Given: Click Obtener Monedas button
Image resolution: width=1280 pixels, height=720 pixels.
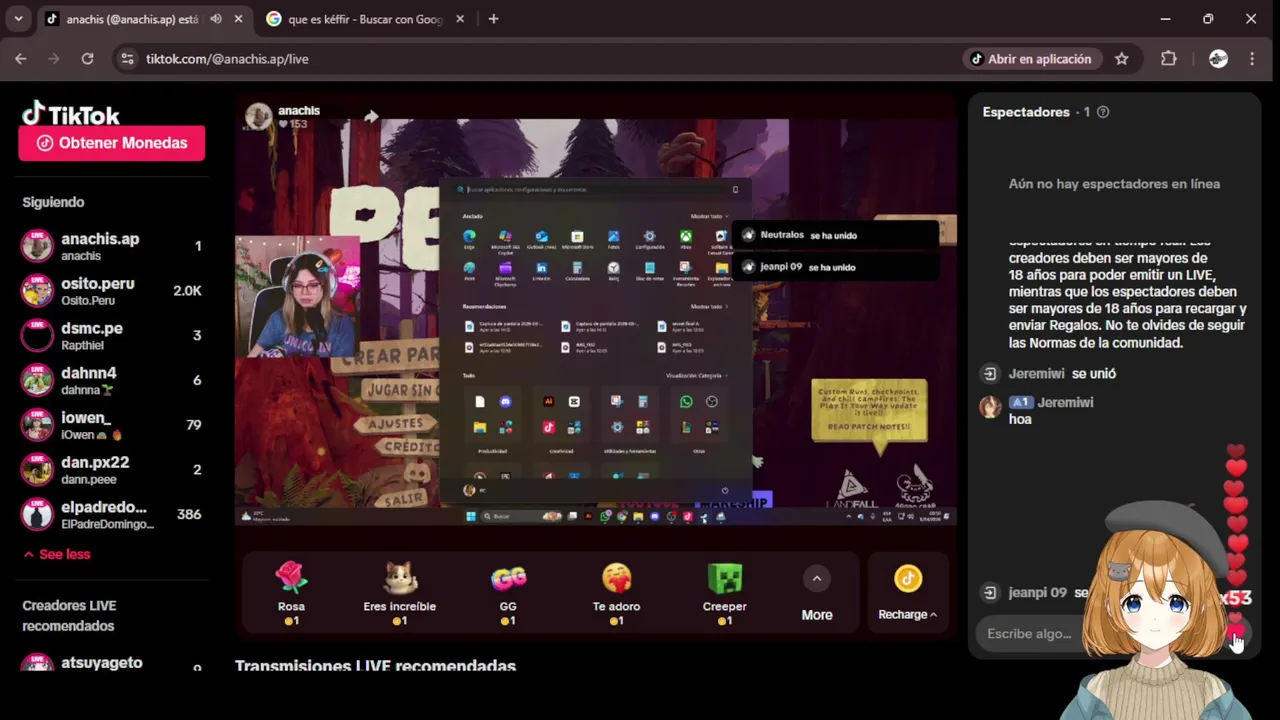Looking at the screenshot, I should coord(112,143).
